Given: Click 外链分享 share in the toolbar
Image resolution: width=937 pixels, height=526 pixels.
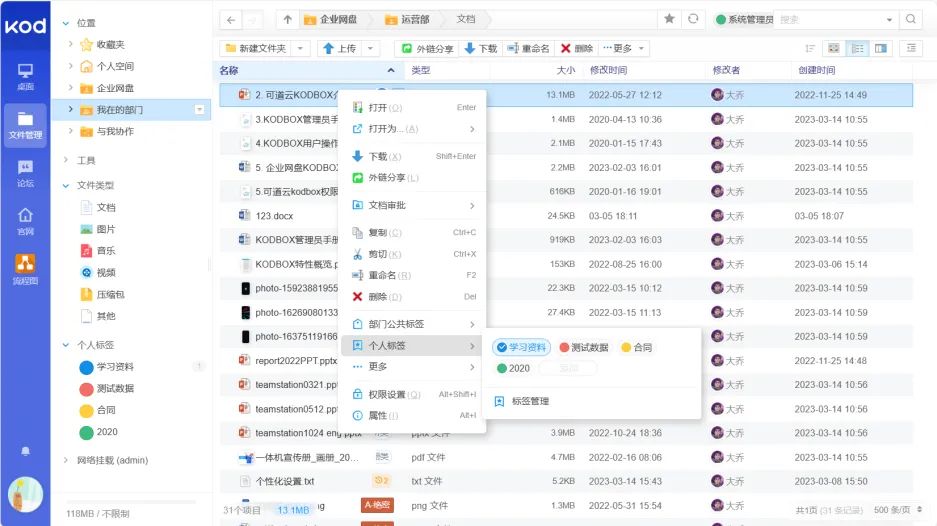Looking at the screenshot, I should [x=428, y=48].
